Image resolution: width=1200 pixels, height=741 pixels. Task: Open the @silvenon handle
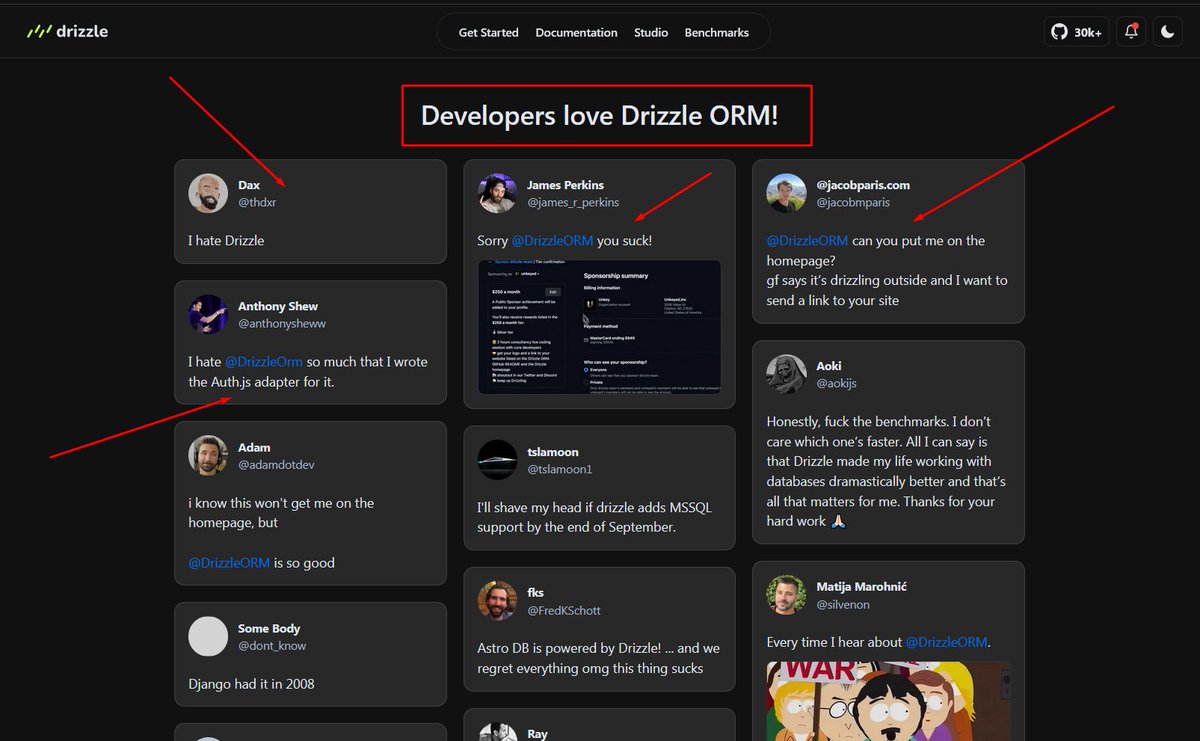pos(843,604)
